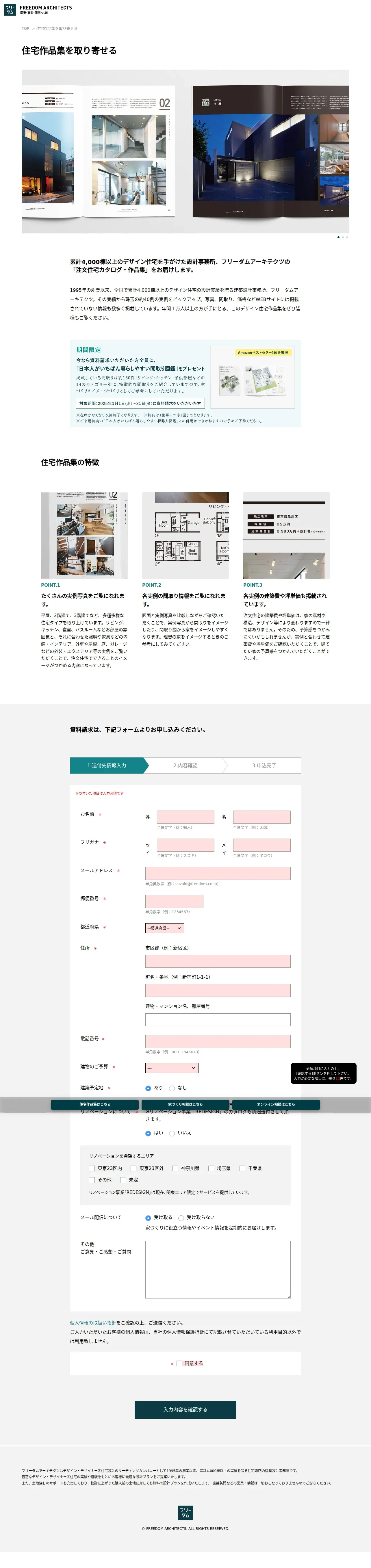Click the メールアドレス input field
Image resolution: width=371 pixels, height=1568 pixels.
[218, 874]
